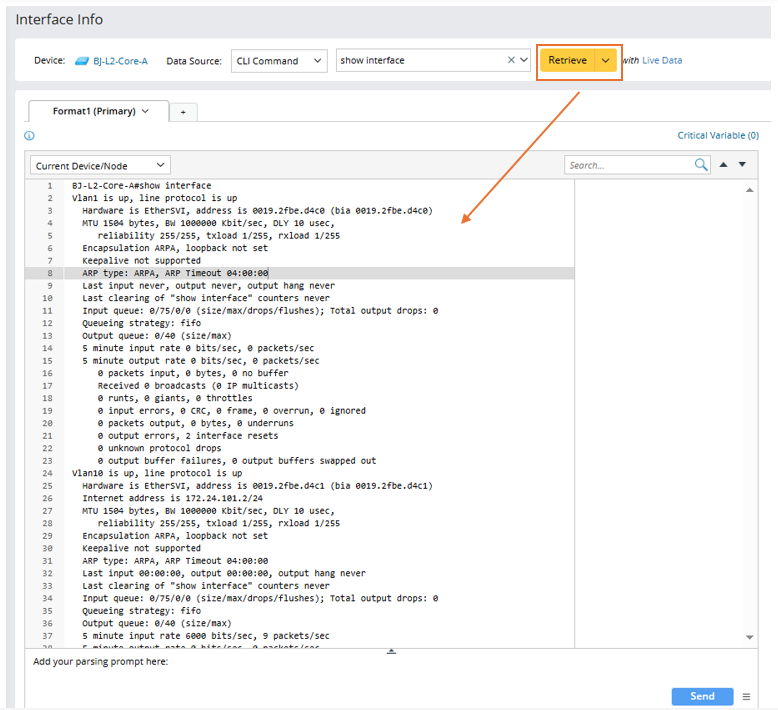The width and height of the screenshot is (778, 710).
Task: Click line 'ARP type: ARPA, ARP Timeout 04:00:00' on row 8
Action: point(175,273)
